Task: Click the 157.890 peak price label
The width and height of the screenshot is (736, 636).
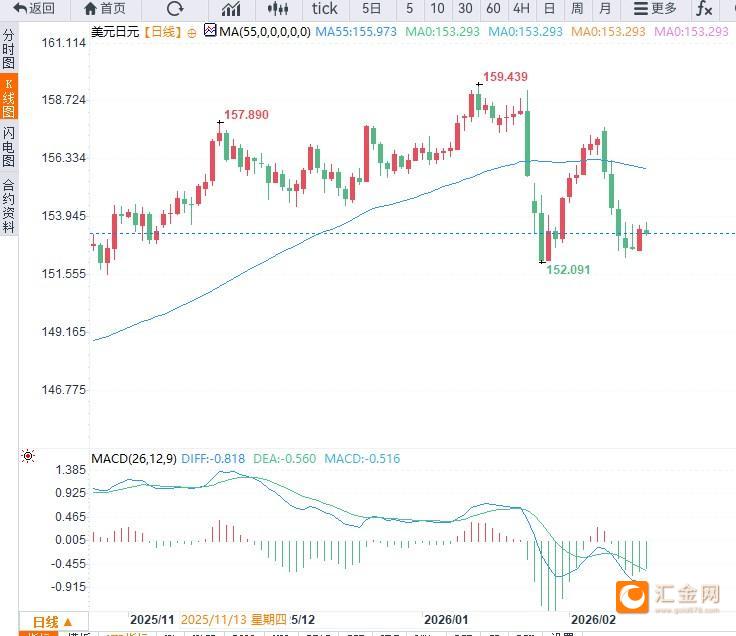Action: click(x=246, y=115)
